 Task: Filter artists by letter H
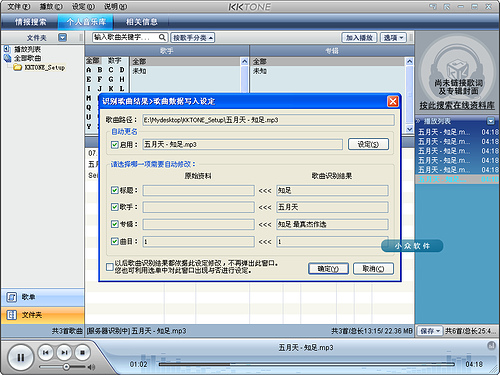tap(122, 79)
